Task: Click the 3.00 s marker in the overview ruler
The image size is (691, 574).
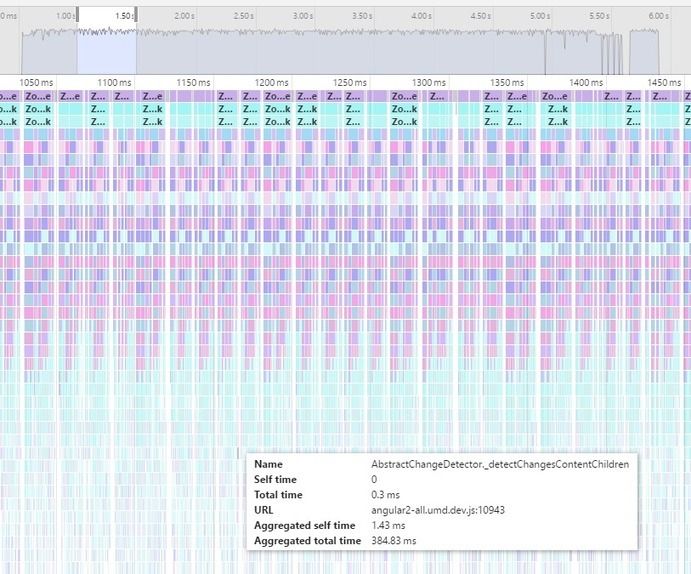Action: tap(302, 16)
